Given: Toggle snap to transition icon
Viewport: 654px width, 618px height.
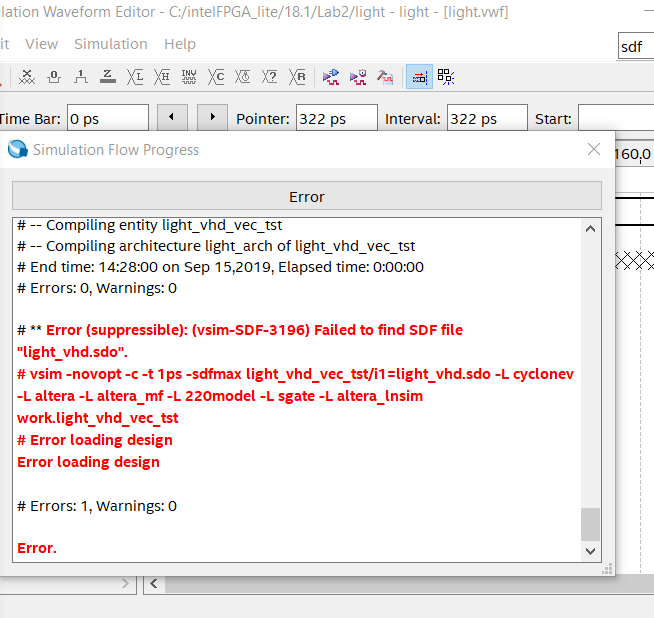Looking at the screenshot, I should click(x=419, y=77).
